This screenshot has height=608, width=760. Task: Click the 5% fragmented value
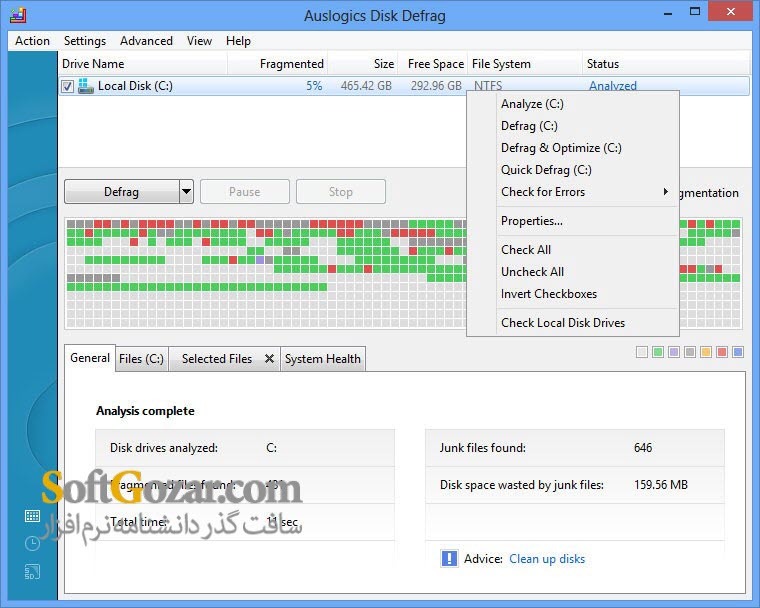(x=314, y=86)
